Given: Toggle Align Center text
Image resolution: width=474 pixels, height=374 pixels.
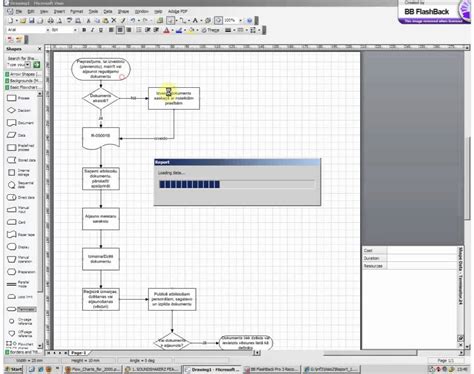Looking at the screenshot, I should pyautogui.click(x=120, y=30).
